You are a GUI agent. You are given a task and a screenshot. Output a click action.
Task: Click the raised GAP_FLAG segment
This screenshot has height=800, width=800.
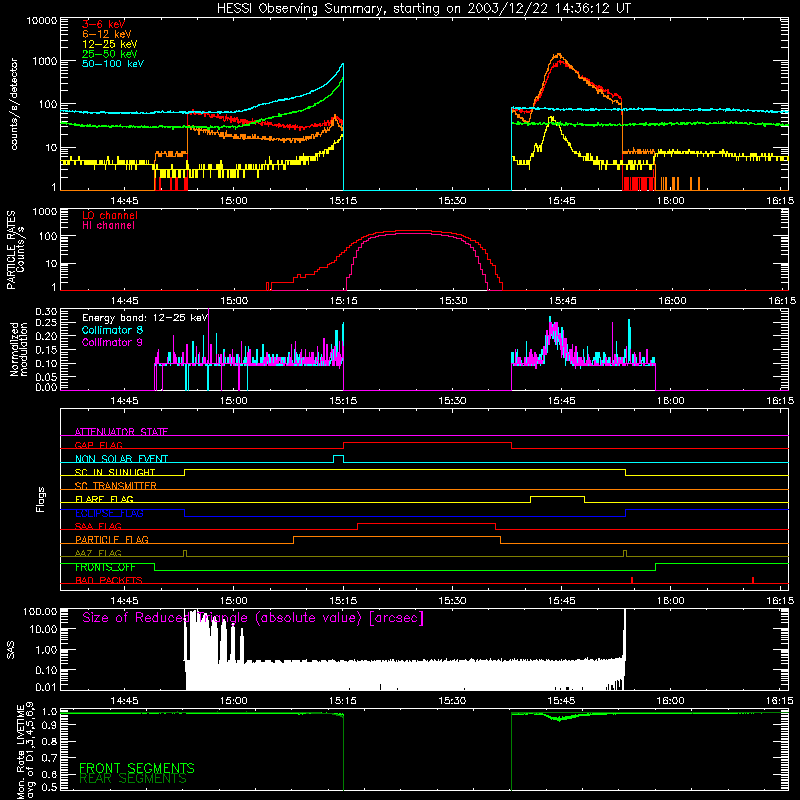pyautogui.click(x=427, y=443)
